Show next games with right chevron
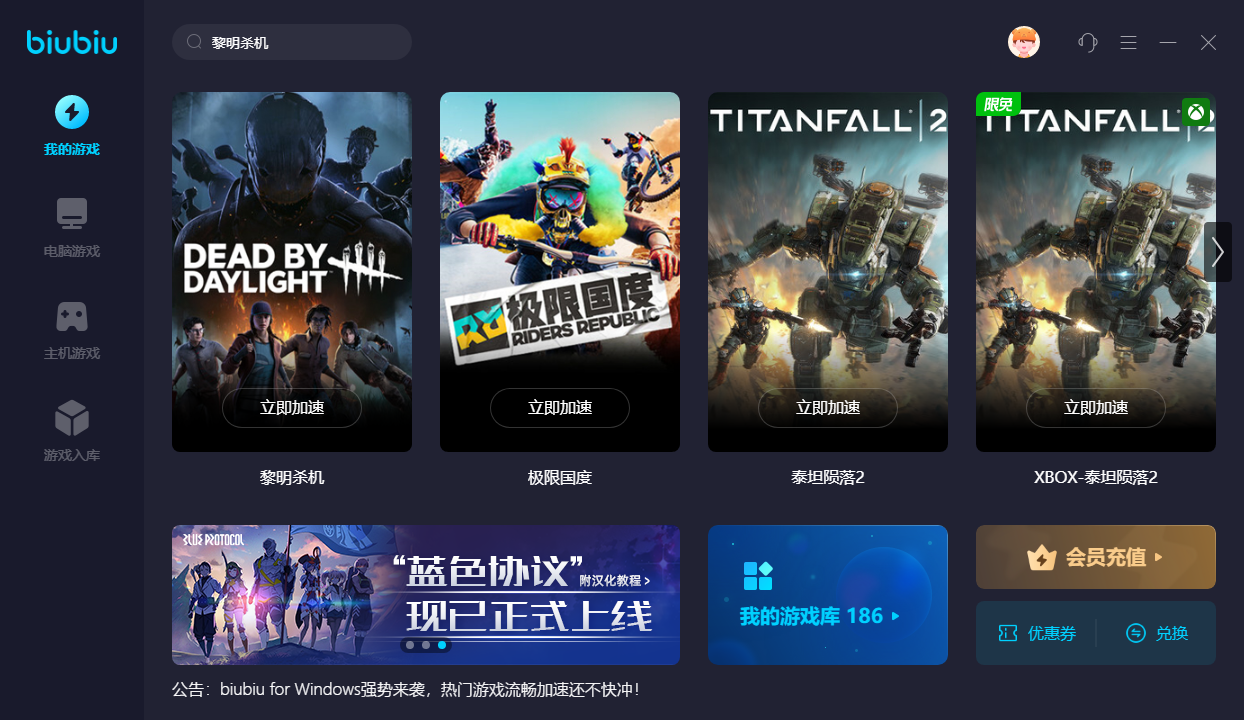 pos(1217,252)
